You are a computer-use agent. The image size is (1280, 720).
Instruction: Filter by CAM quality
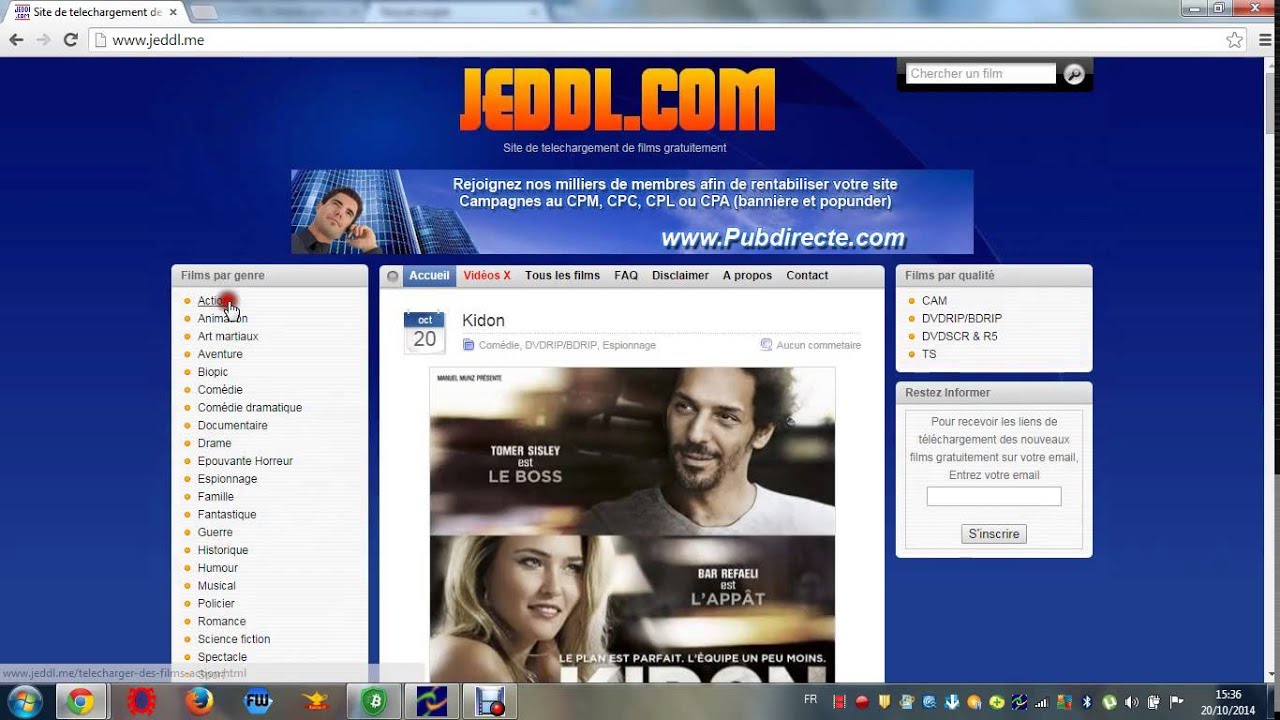934,301
